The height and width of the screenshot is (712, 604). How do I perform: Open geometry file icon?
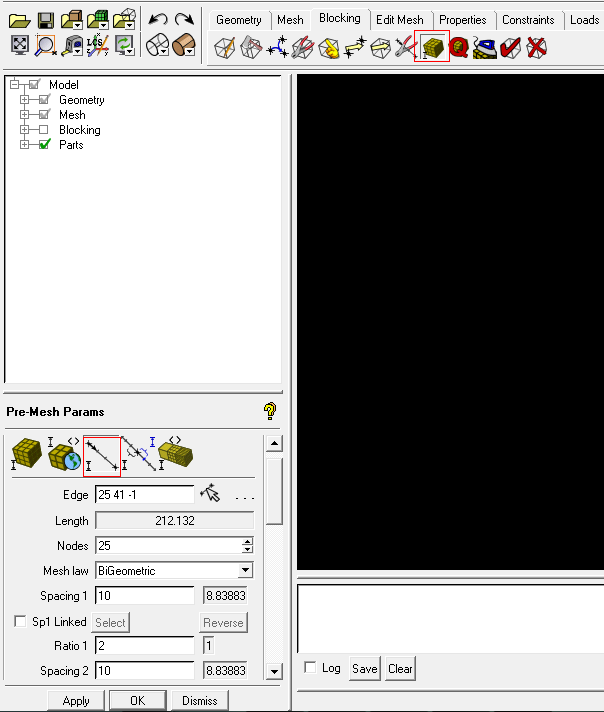point(71,20)
